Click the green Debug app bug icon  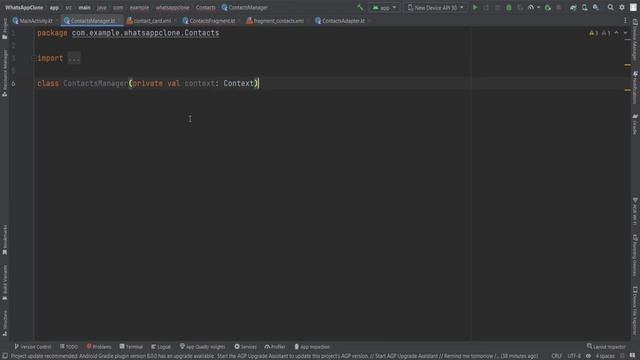509,7
